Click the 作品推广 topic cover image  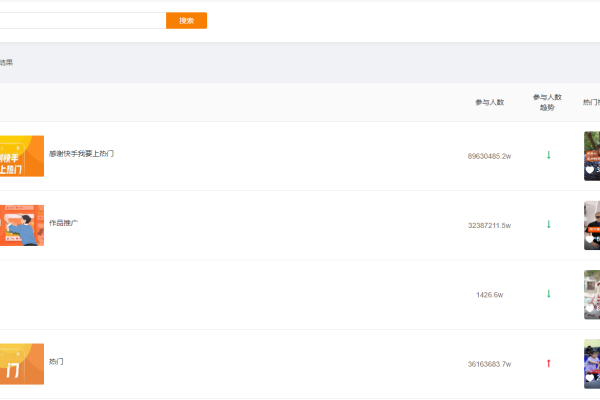[x=21, y=225]
